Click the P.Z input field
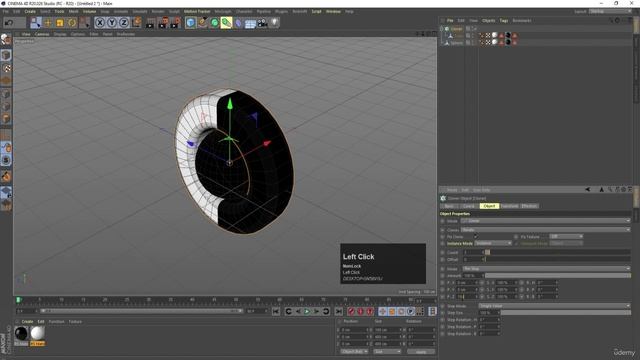Image resolution: width=640 pixels, height=360 pixels. click(x=467, y=297)
